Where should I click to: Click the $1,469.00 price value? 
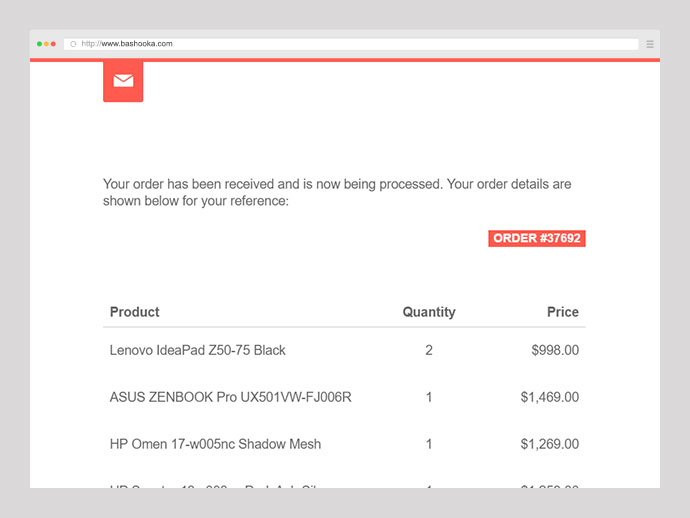549,397
